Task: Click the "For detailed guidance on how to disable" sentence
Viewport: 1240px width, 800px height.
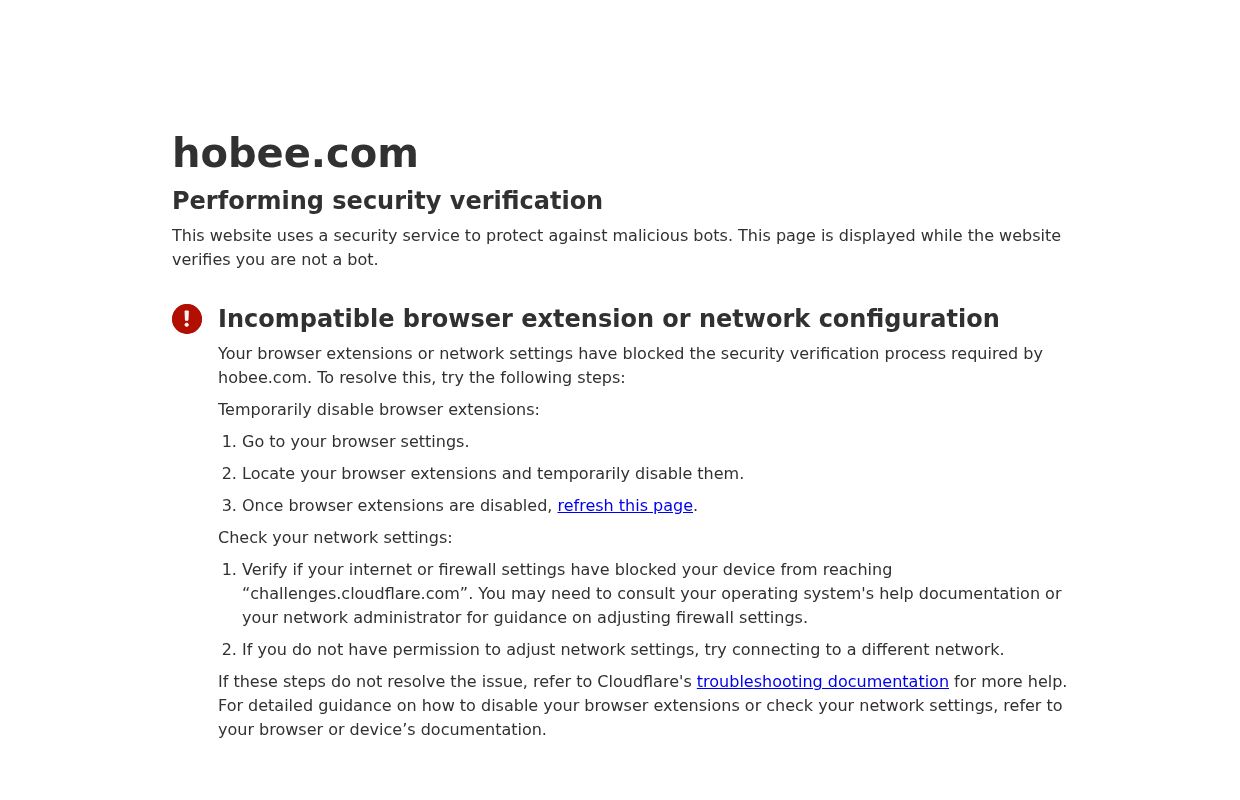Action: (640, 706)
